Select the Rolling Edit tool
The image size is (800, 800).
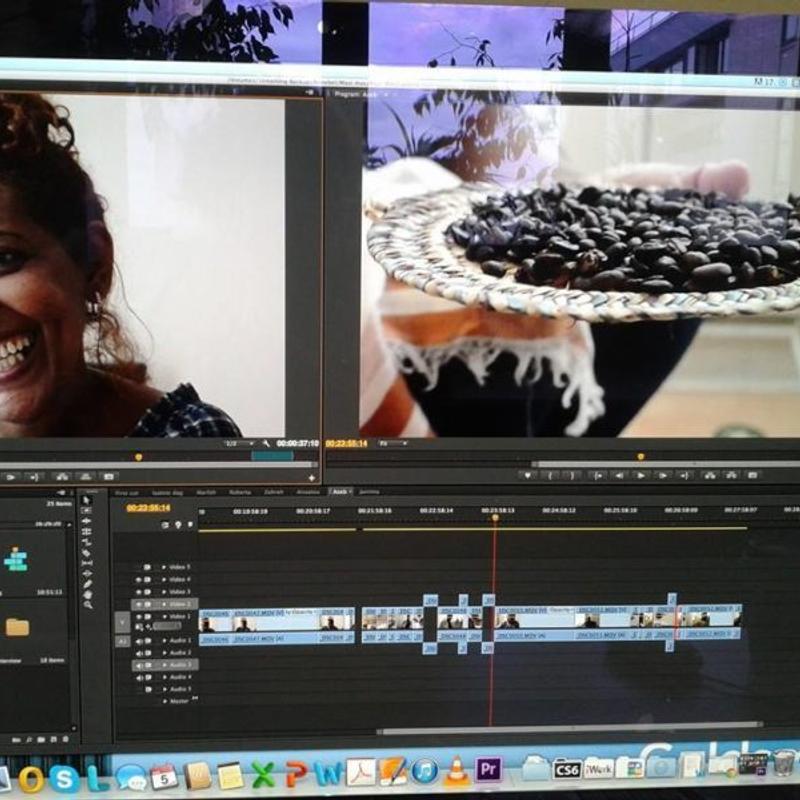click(x=86, y=532)
